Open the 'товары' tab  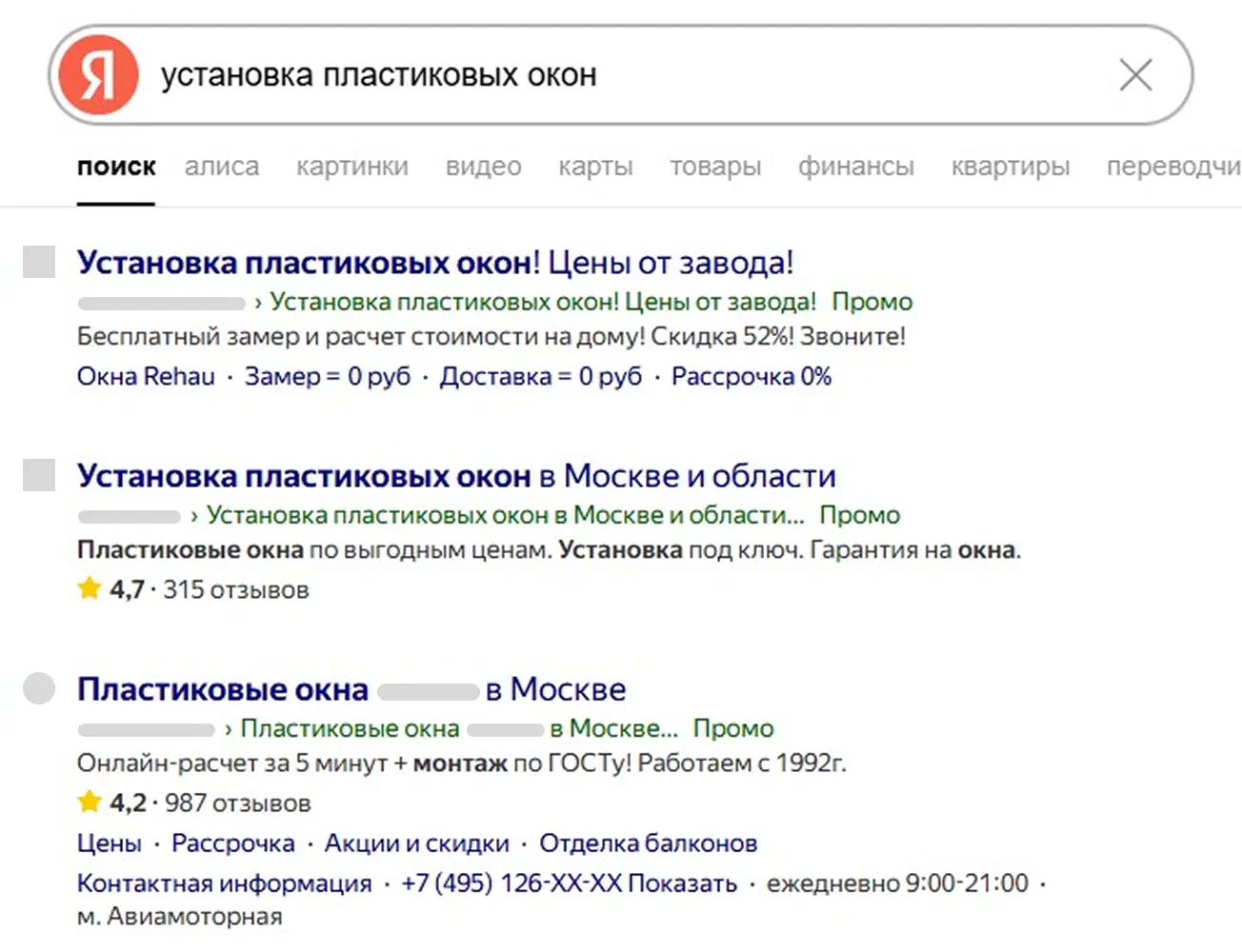tap(715, 167)
